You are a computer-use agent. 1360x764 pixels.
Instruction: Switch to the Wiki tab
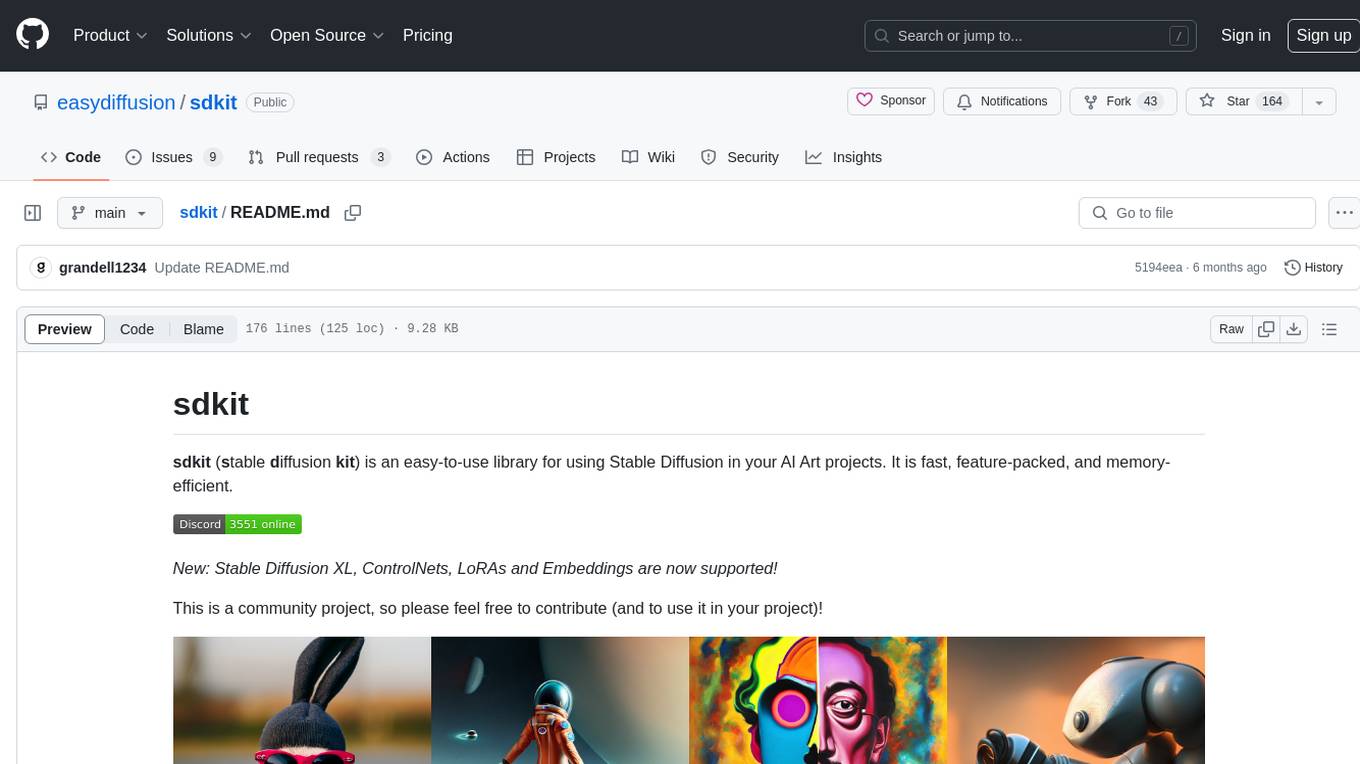point(648,157)
